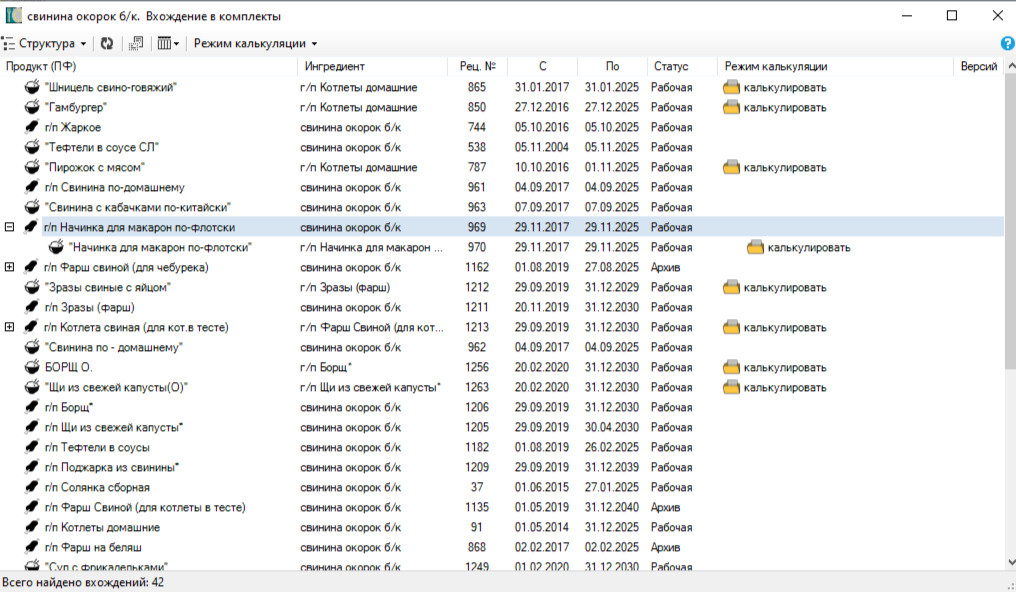Click dish icon of "Тефтели в соусе СЛ"

tap(32, 147)
